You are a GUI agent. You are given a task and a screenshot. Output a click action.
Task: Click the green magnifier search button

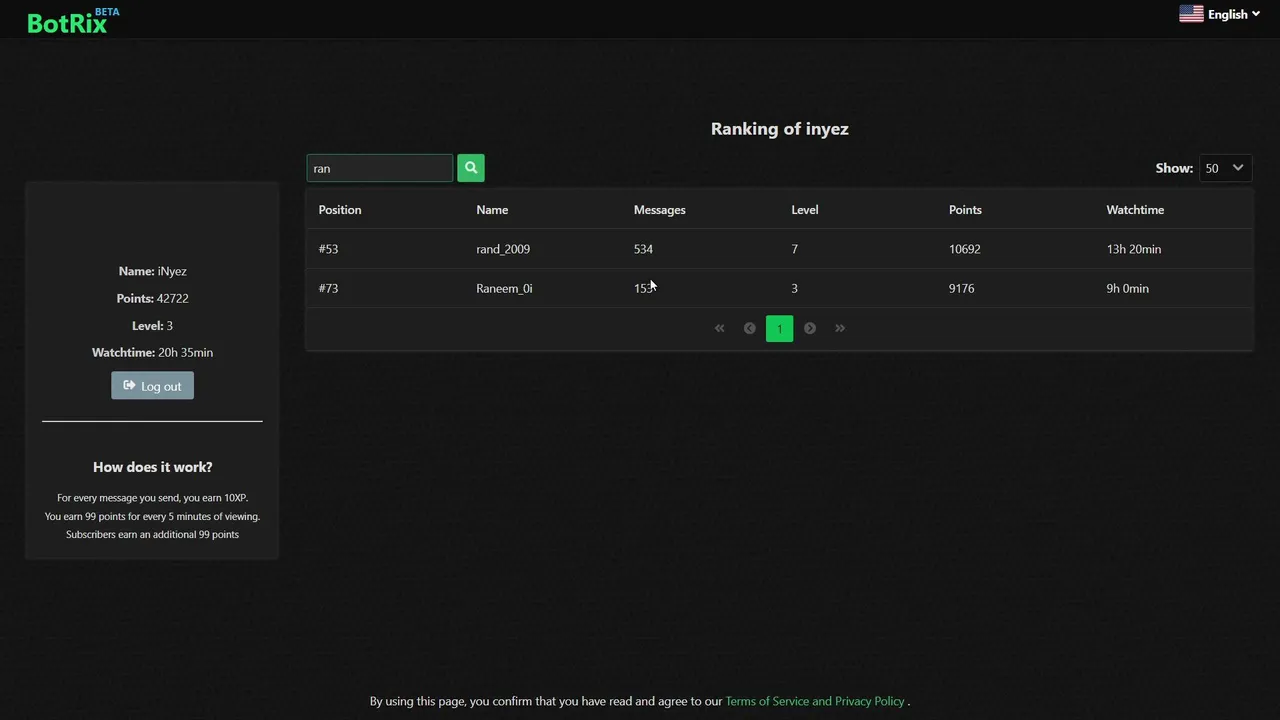(471, 168)
